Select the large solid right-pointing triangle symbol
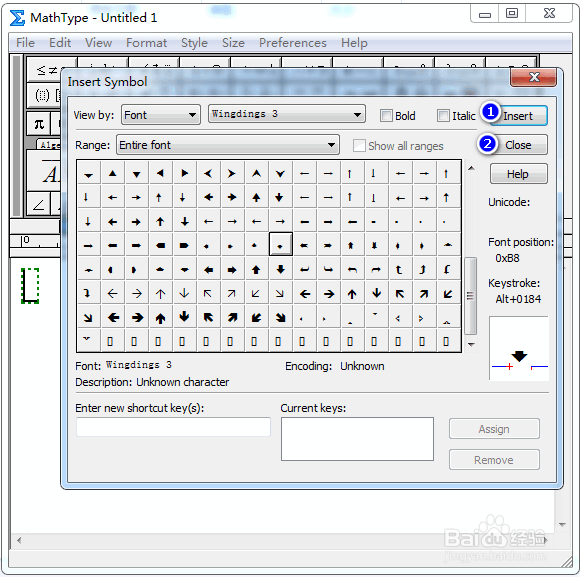 pos(184,173)
